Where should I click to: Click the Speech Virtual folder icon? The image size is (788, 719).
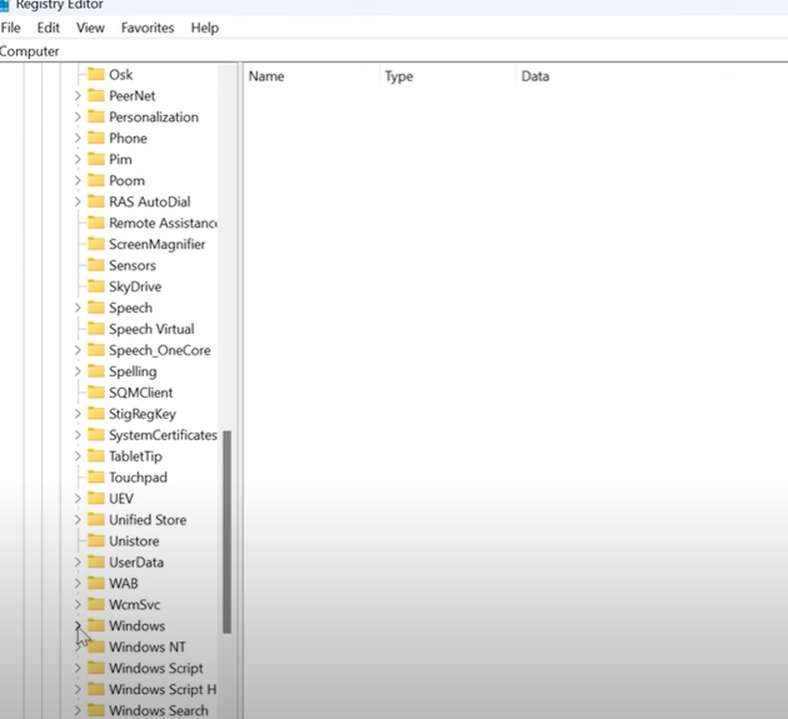(95, 329)
